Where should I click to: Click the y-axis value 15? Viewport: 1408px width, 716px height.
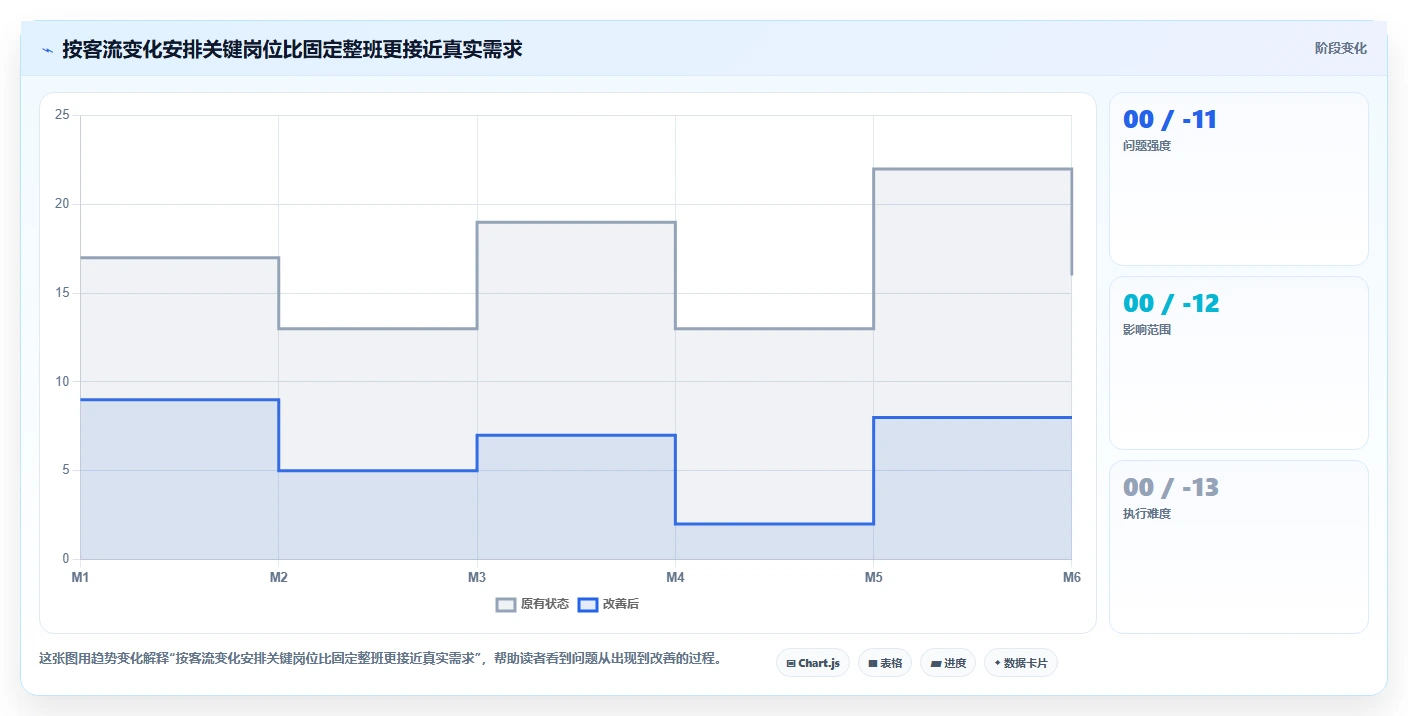(x=62, y=293)
